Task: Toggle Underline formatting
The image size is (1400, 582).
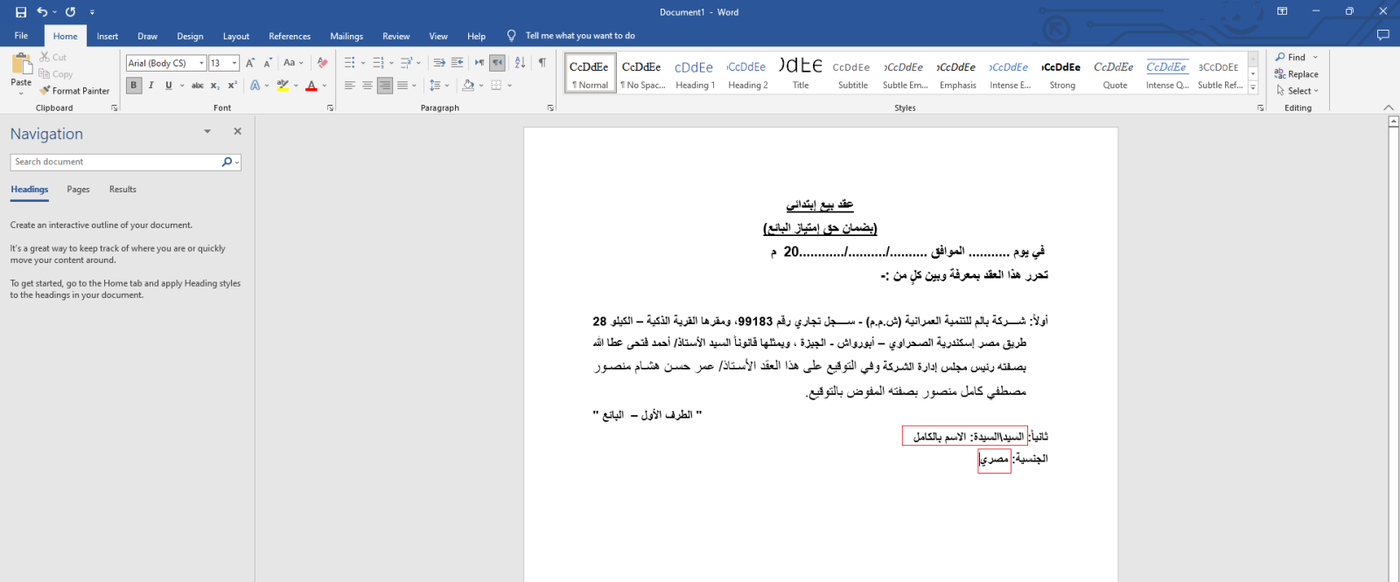Action: (x=168, y=86)
